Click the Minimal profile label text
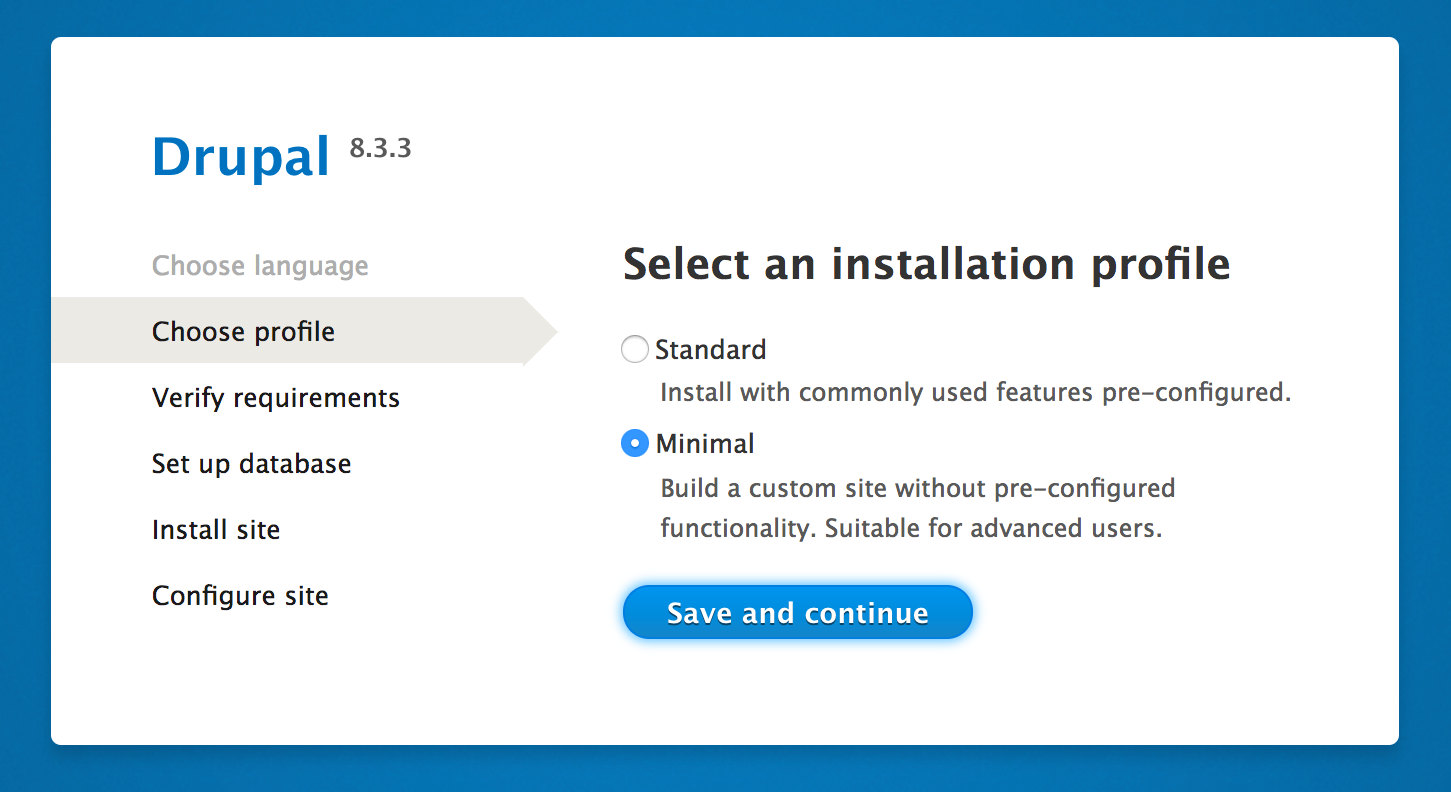The image size is (1451, 792). click(x=705, y=443)
